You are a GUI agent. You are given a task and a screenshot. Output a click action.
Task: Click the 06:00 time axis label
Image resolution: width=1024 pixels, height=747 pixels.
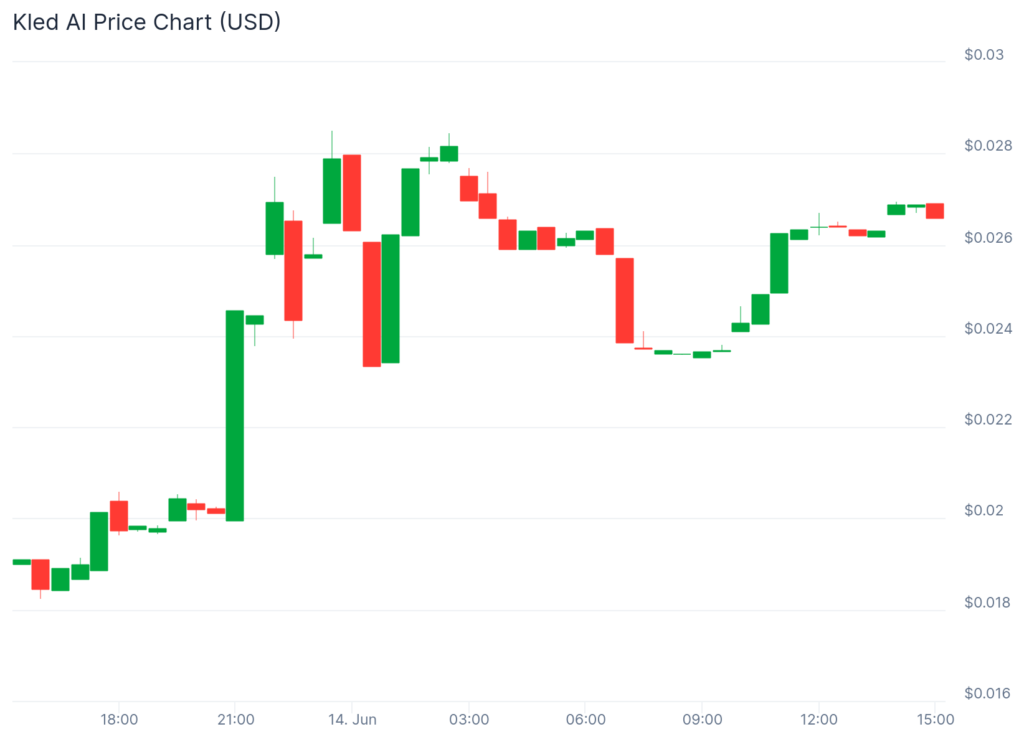[585, 720]
